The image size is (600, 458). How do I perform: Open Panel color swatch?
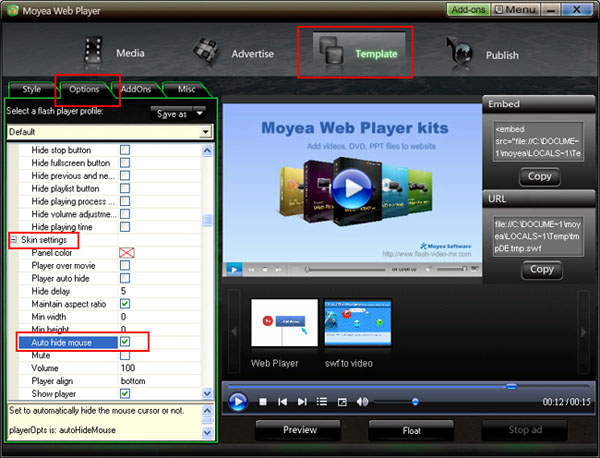pos(127,253)
